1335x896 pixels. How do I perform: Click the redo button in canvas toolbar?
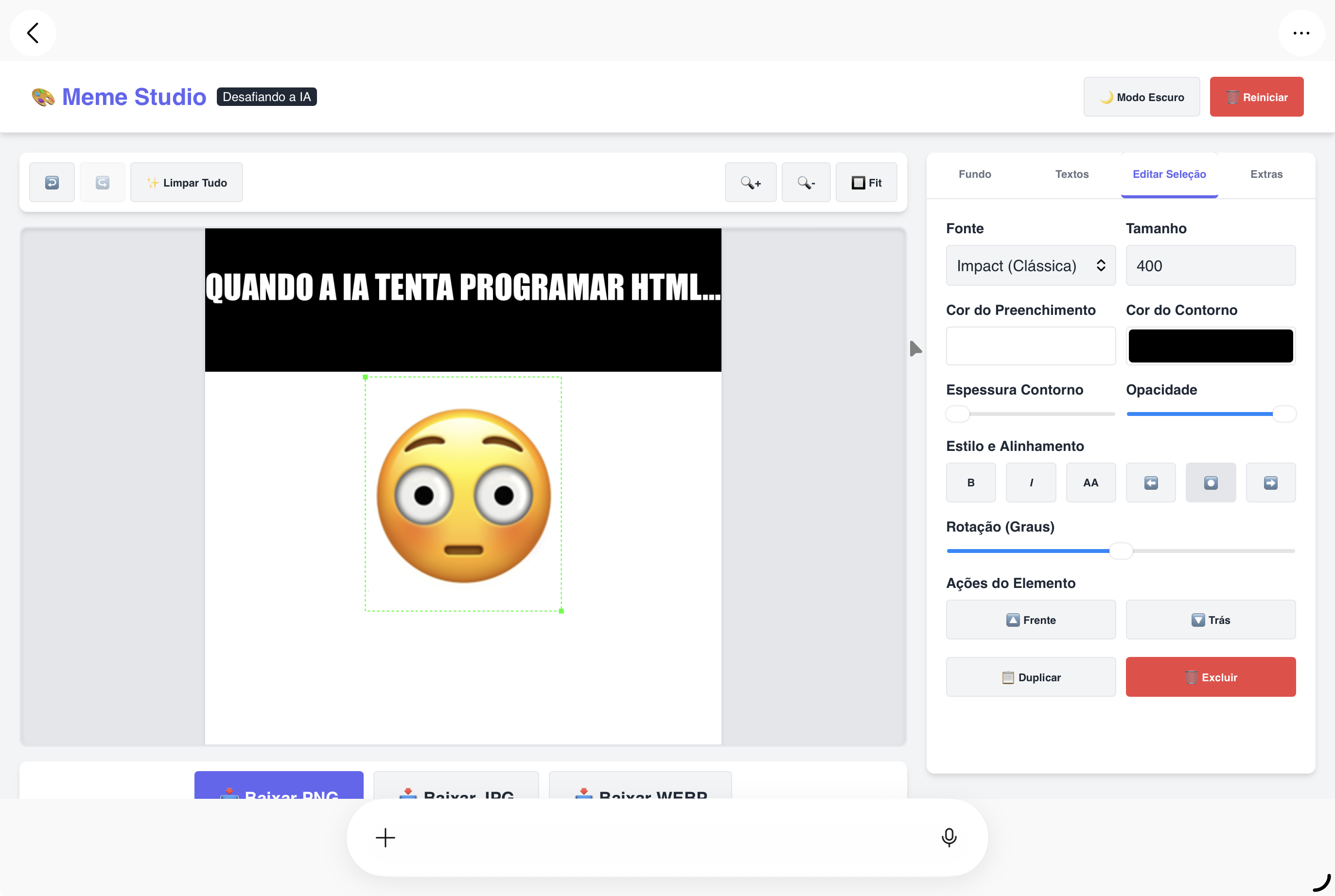coord(103,182)
